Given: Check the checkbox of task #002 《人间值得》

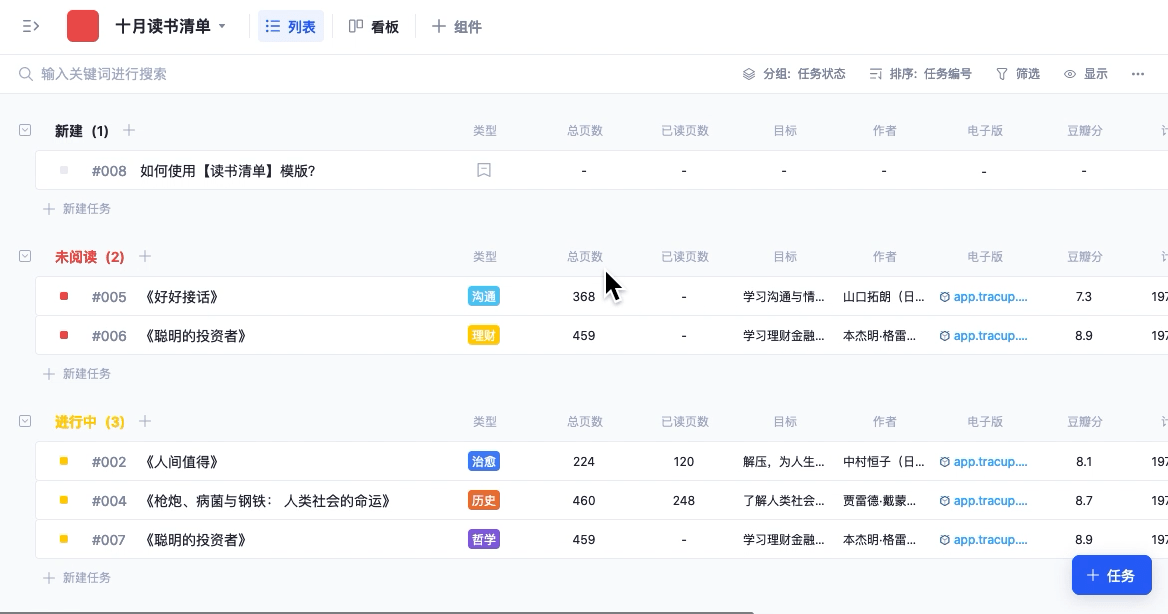Looking at the screenshot, I should click(64, 461).
